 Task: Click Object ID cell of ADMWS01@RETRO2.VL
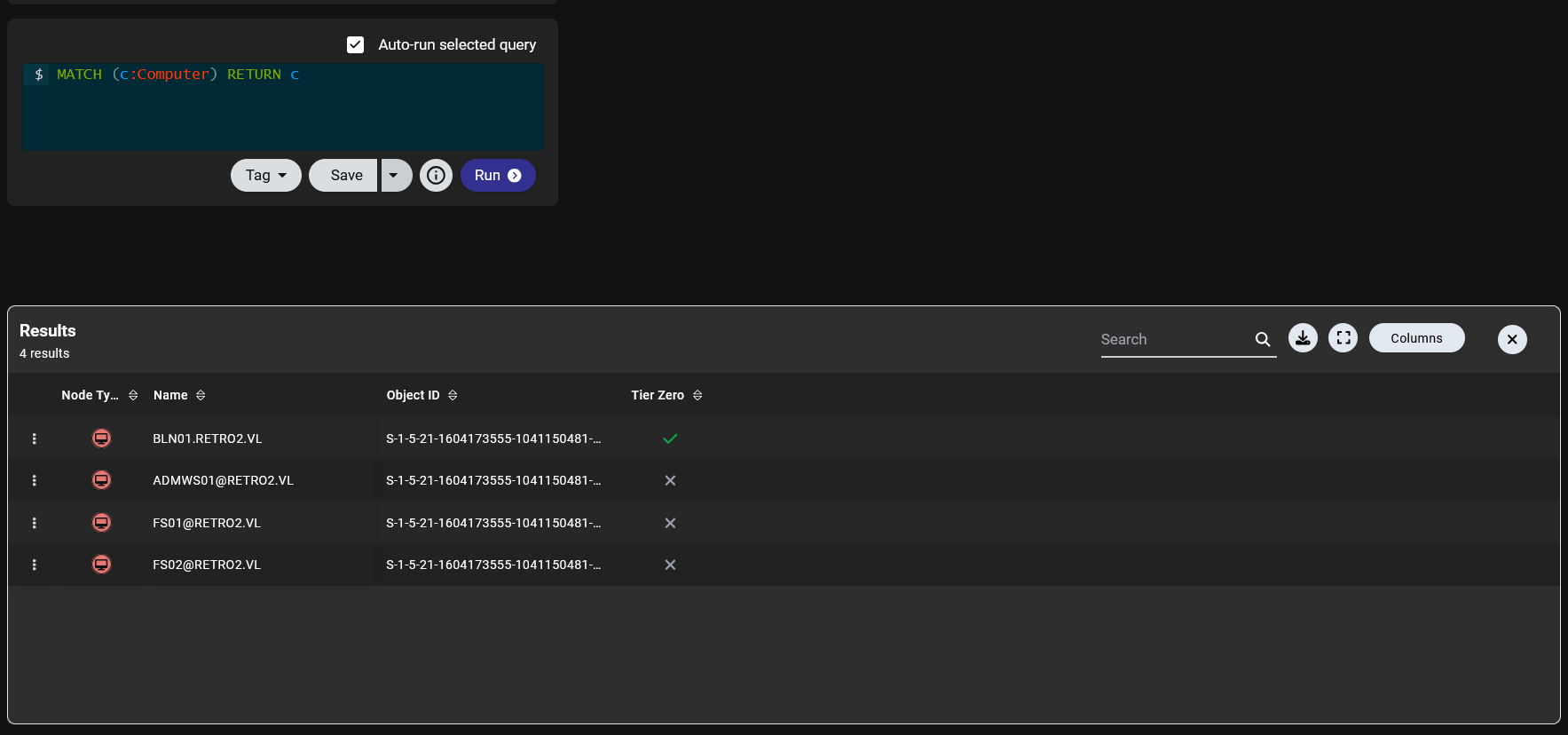493,480
